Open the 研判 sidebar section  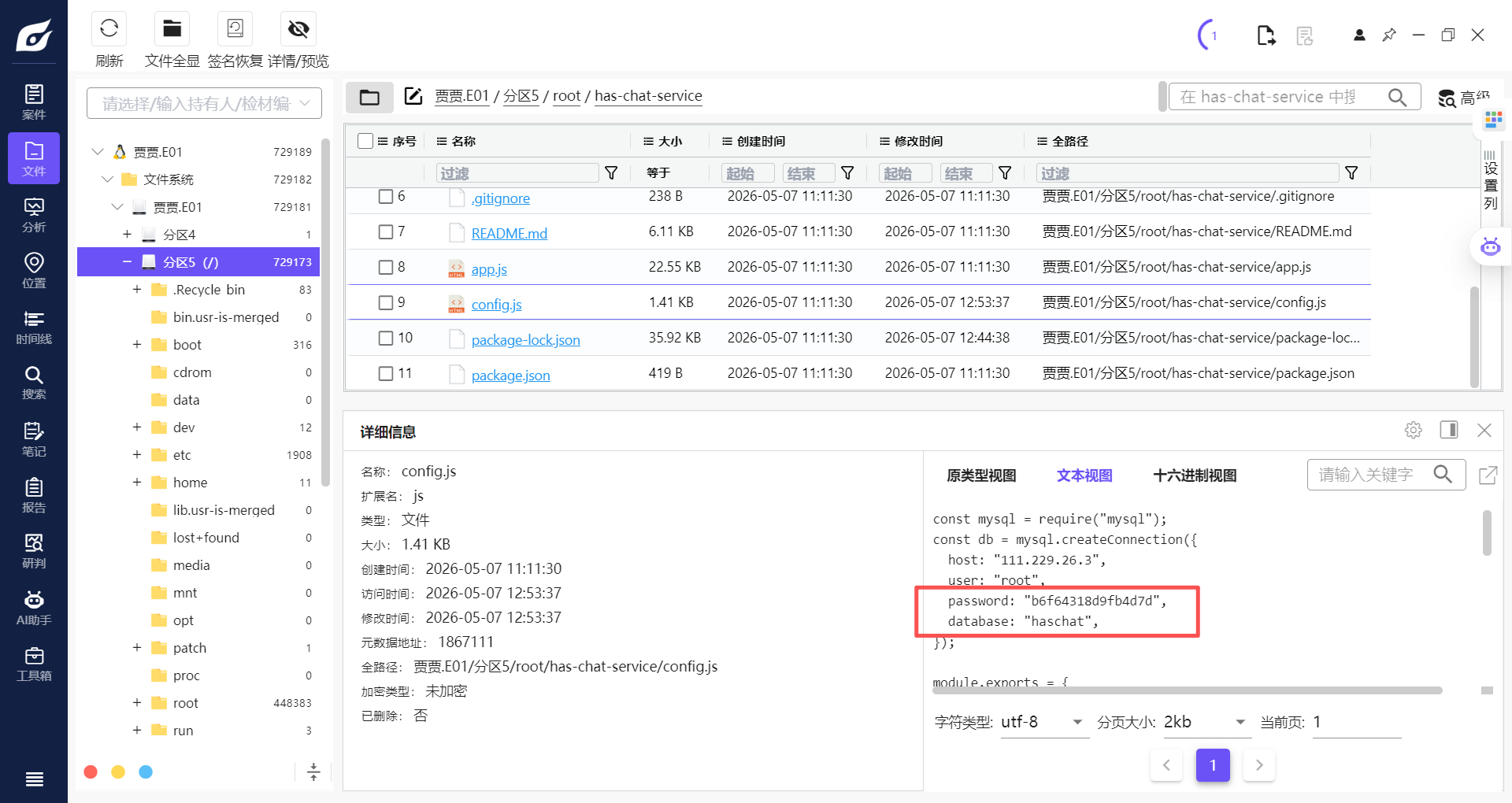coord(34,551)
